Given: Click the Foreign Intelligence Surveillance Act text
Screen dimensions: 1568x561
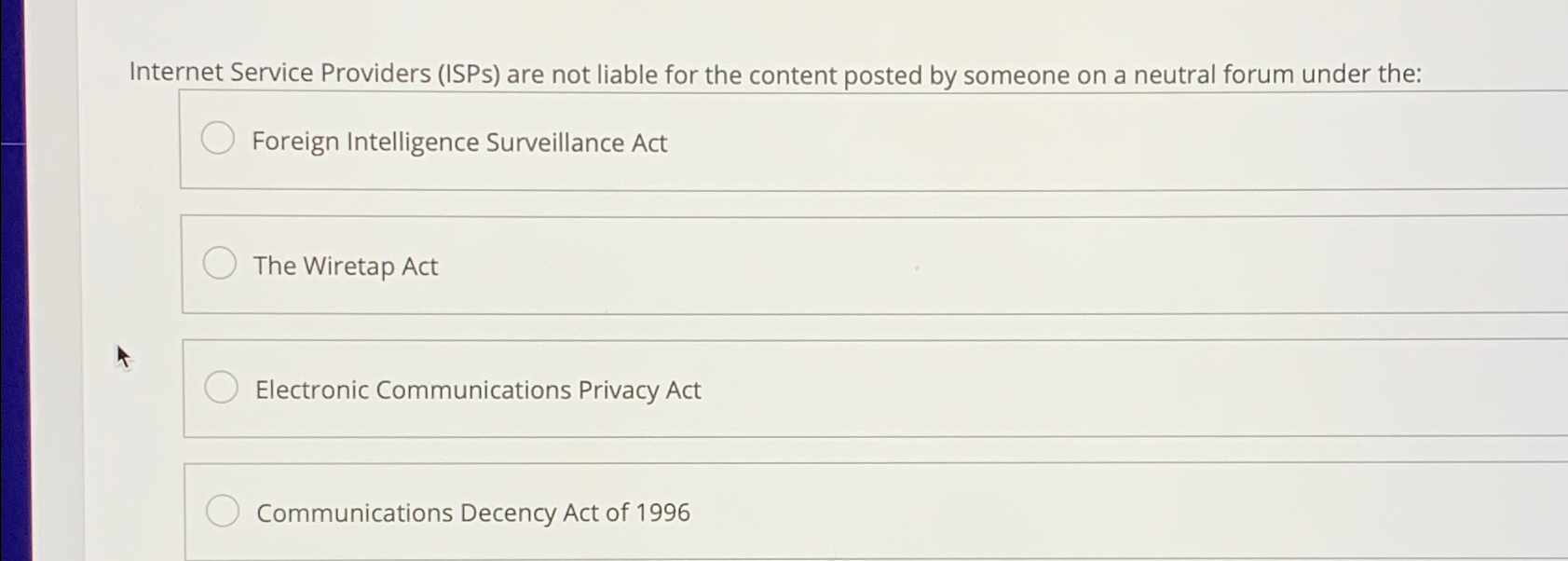Looking at the screenshot, I should [x=459, y=143].
